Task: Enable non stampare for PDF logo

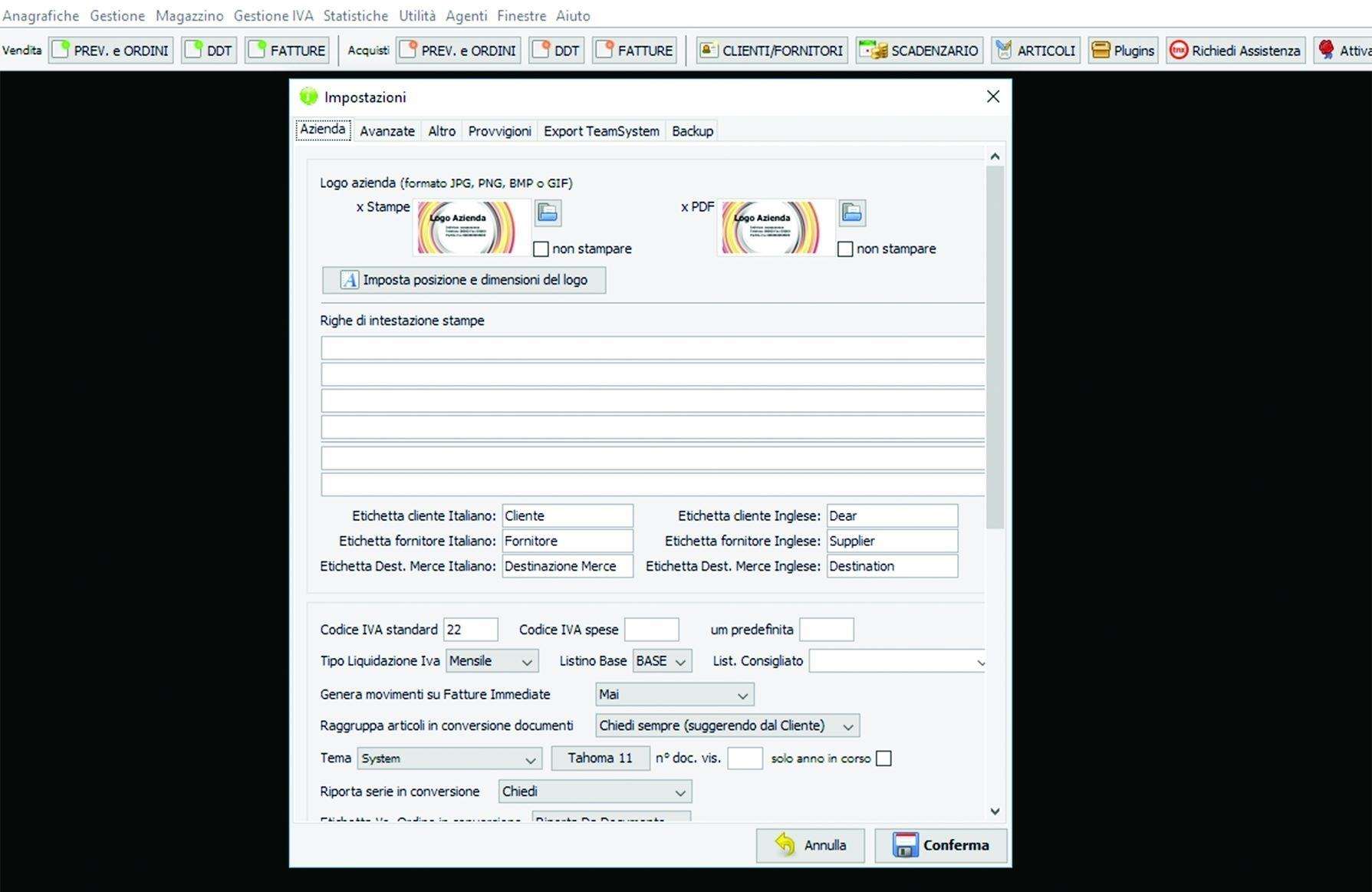Action: pyautogui.click(x=845, y=249)
